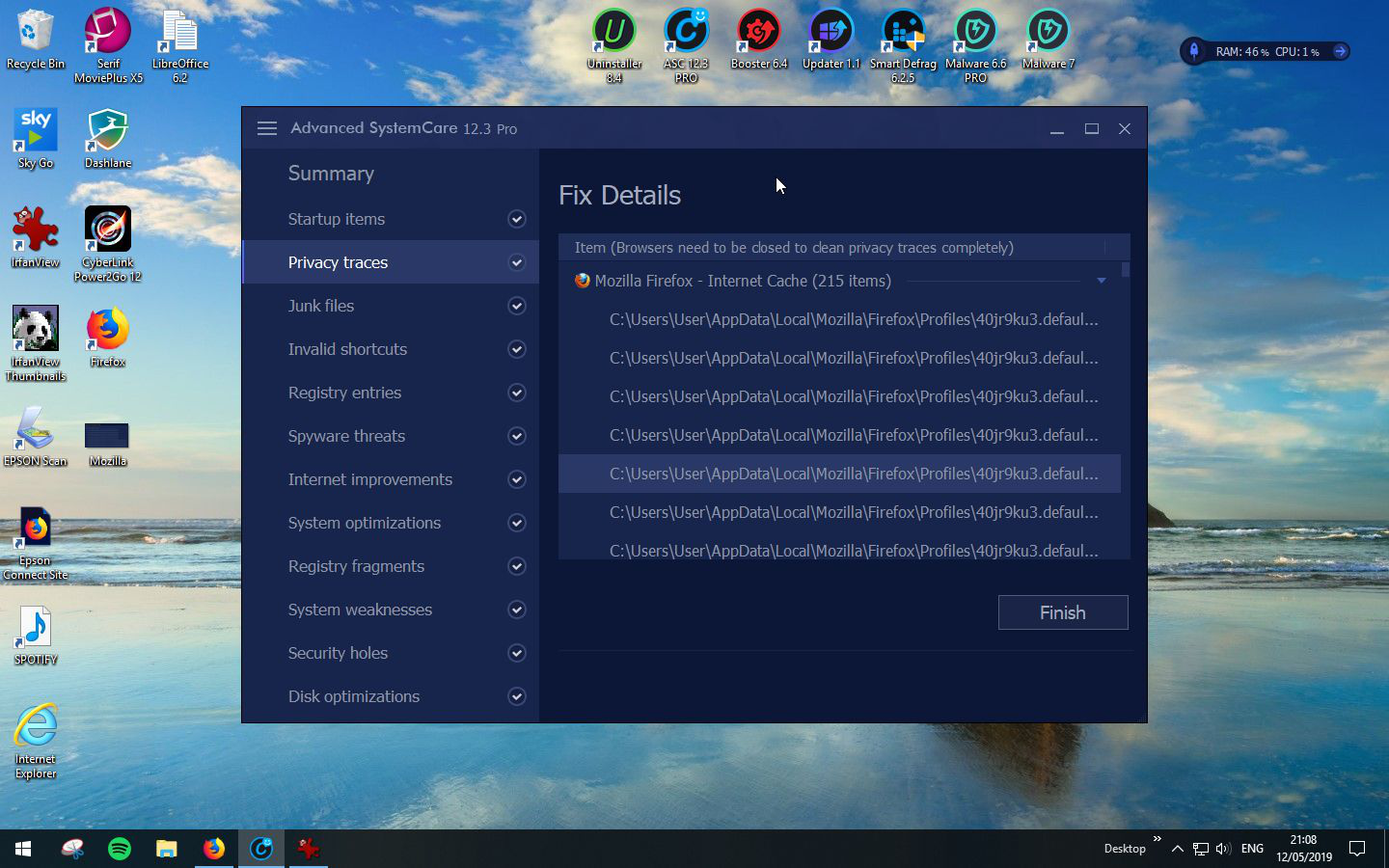Collapse Mozilla Firefox Internet Cache group arrow
Viewport: 1389px width, 868px height.
coord(1101,281)
